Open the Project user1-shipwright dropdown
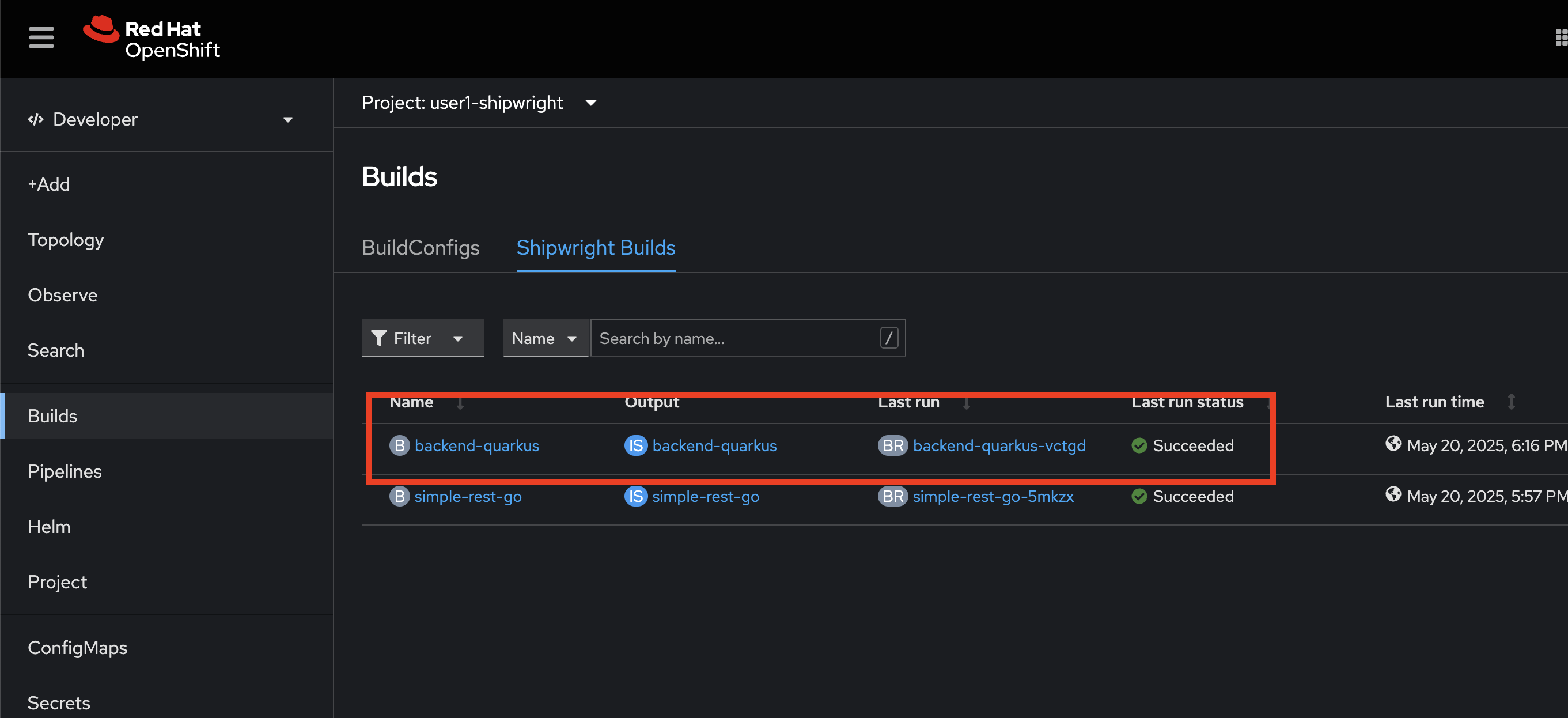1568x718 pixels. tap(479, 103)
